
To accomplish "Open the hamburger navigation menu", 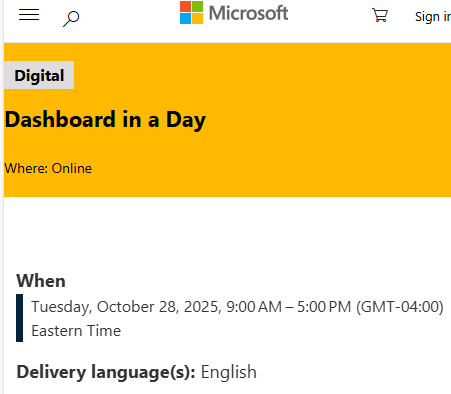I will click(29, 15).
